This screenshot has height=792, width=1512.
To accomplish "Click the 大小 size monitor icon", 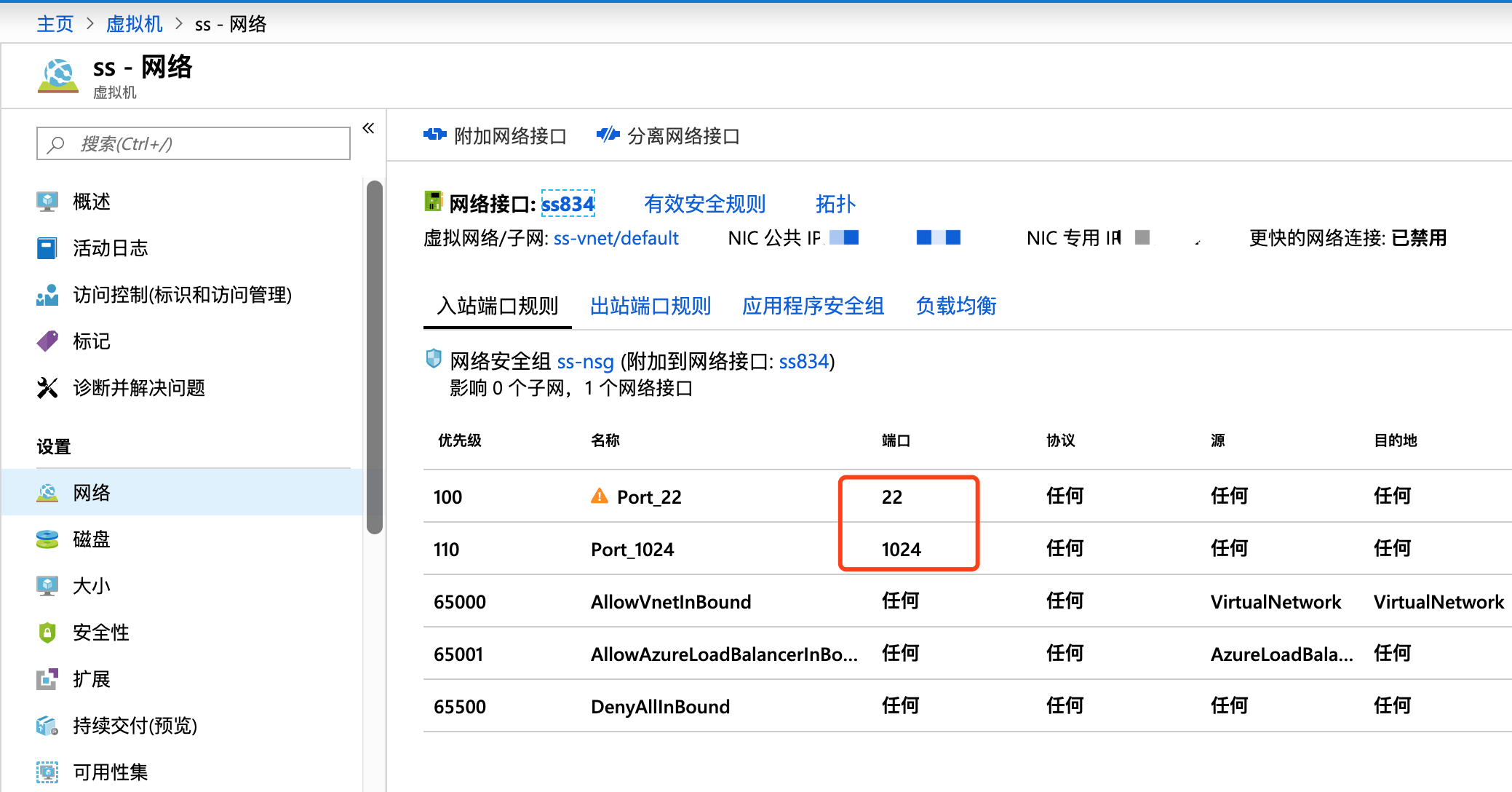I will (x=47, y=586).
